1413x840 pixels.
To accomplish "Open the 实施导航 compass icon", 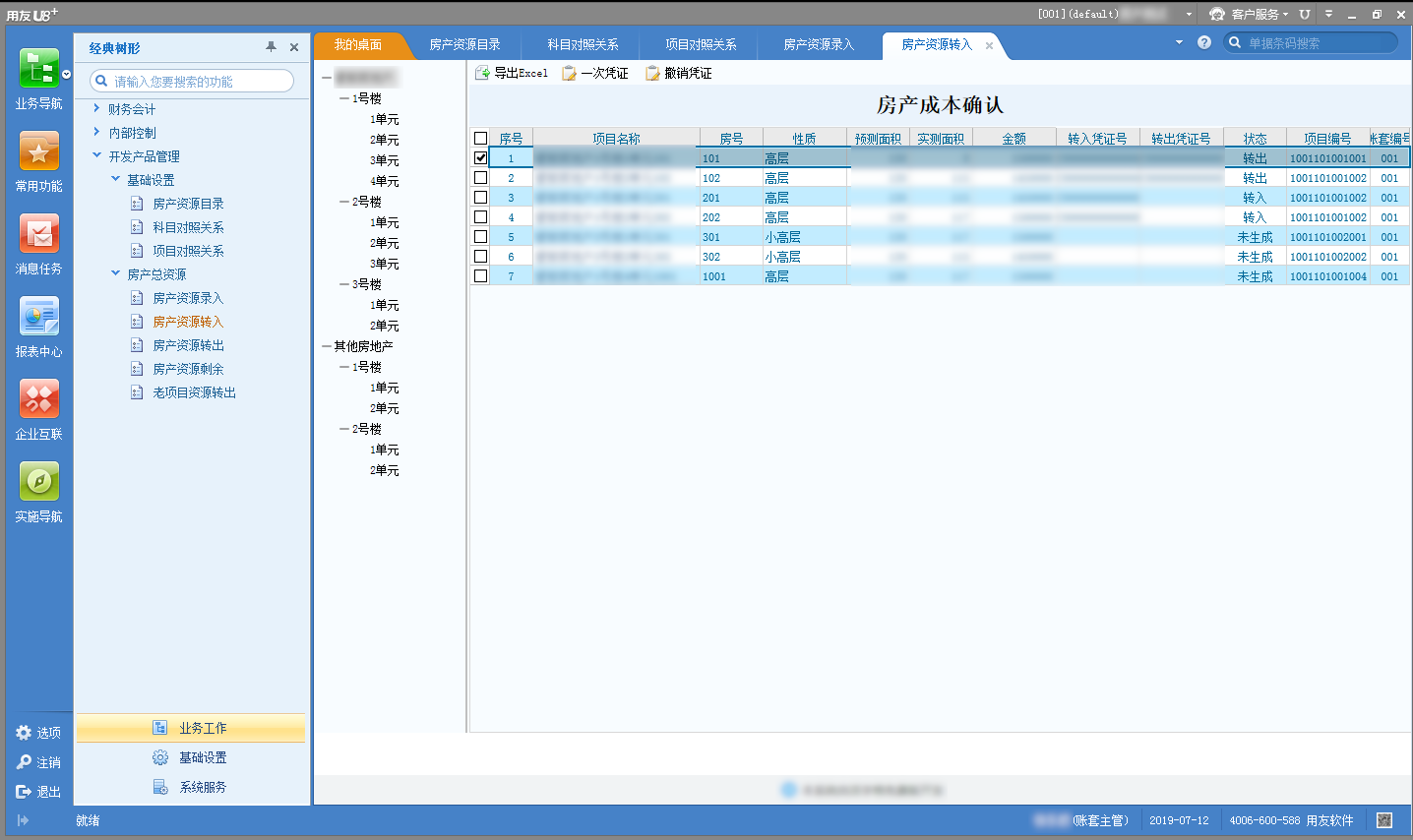I will pyautogui.click(x=38, y=482).
